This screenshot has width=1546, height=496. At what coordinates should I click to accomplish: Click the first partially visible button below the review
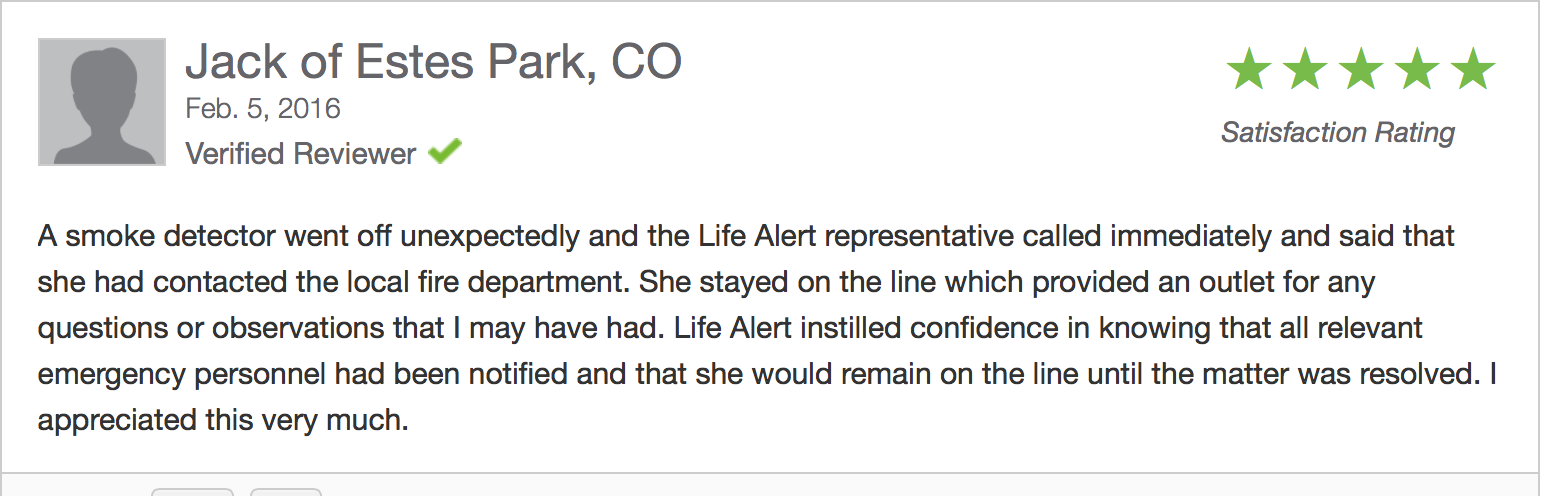click(x=192, y=491)
